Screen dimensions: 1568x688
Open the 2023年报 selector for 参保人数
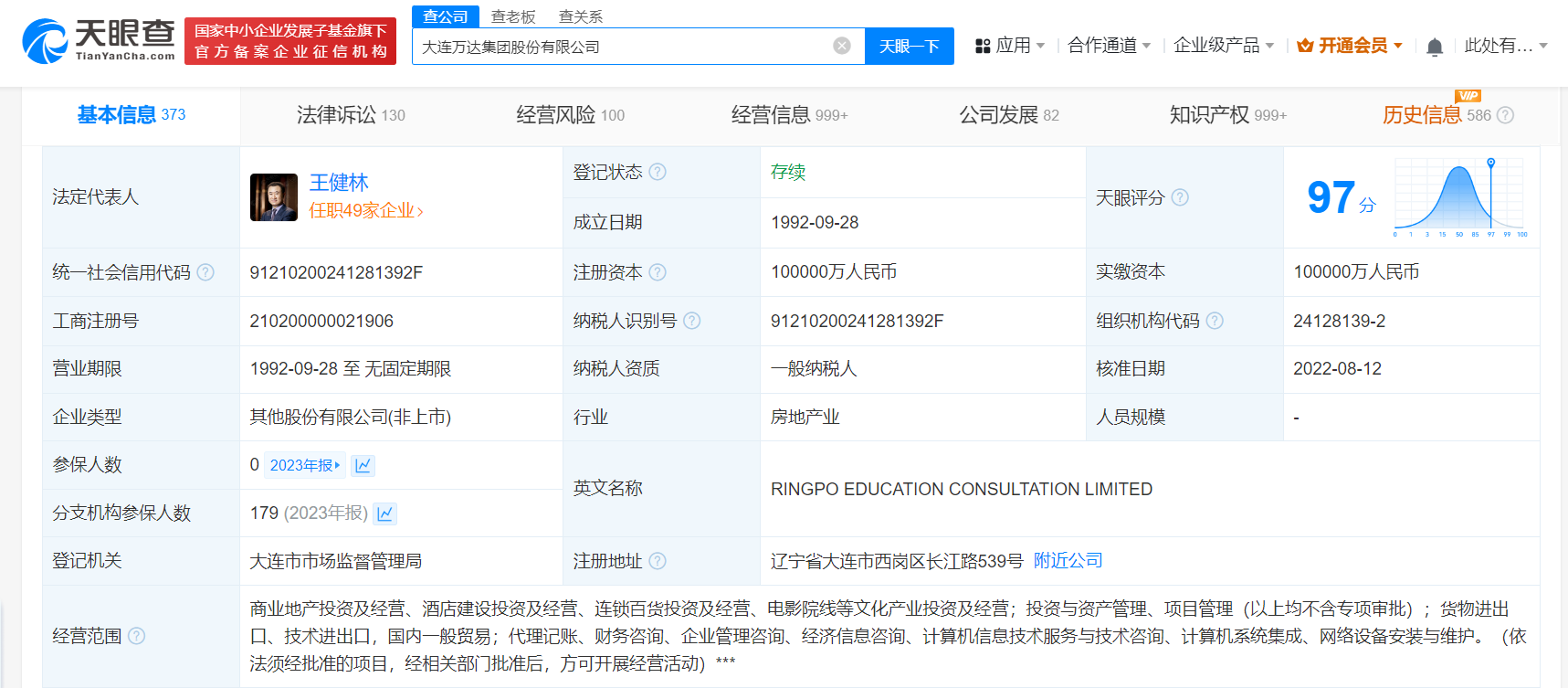tap(305, 465)
